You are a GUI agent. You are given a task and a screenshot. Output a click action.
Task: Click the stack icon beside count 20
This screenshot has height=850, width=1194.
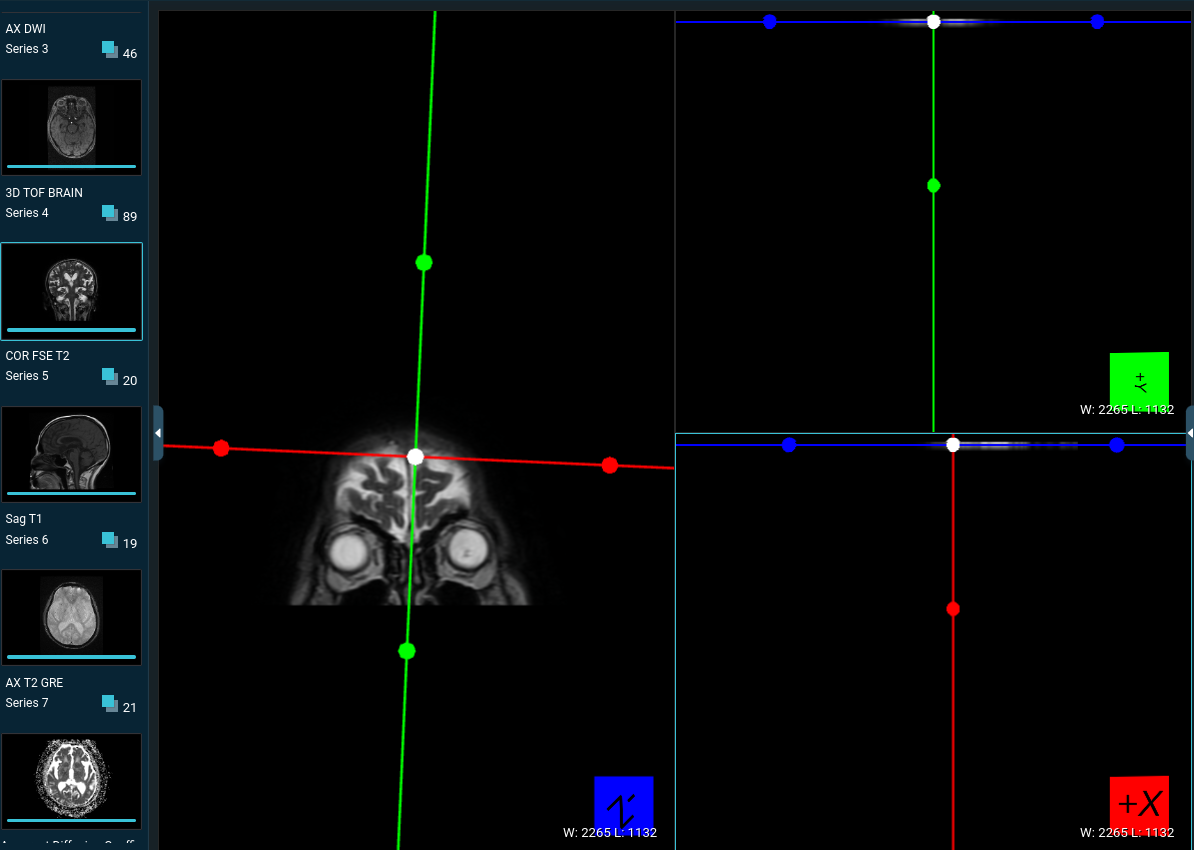click(110, 377)
